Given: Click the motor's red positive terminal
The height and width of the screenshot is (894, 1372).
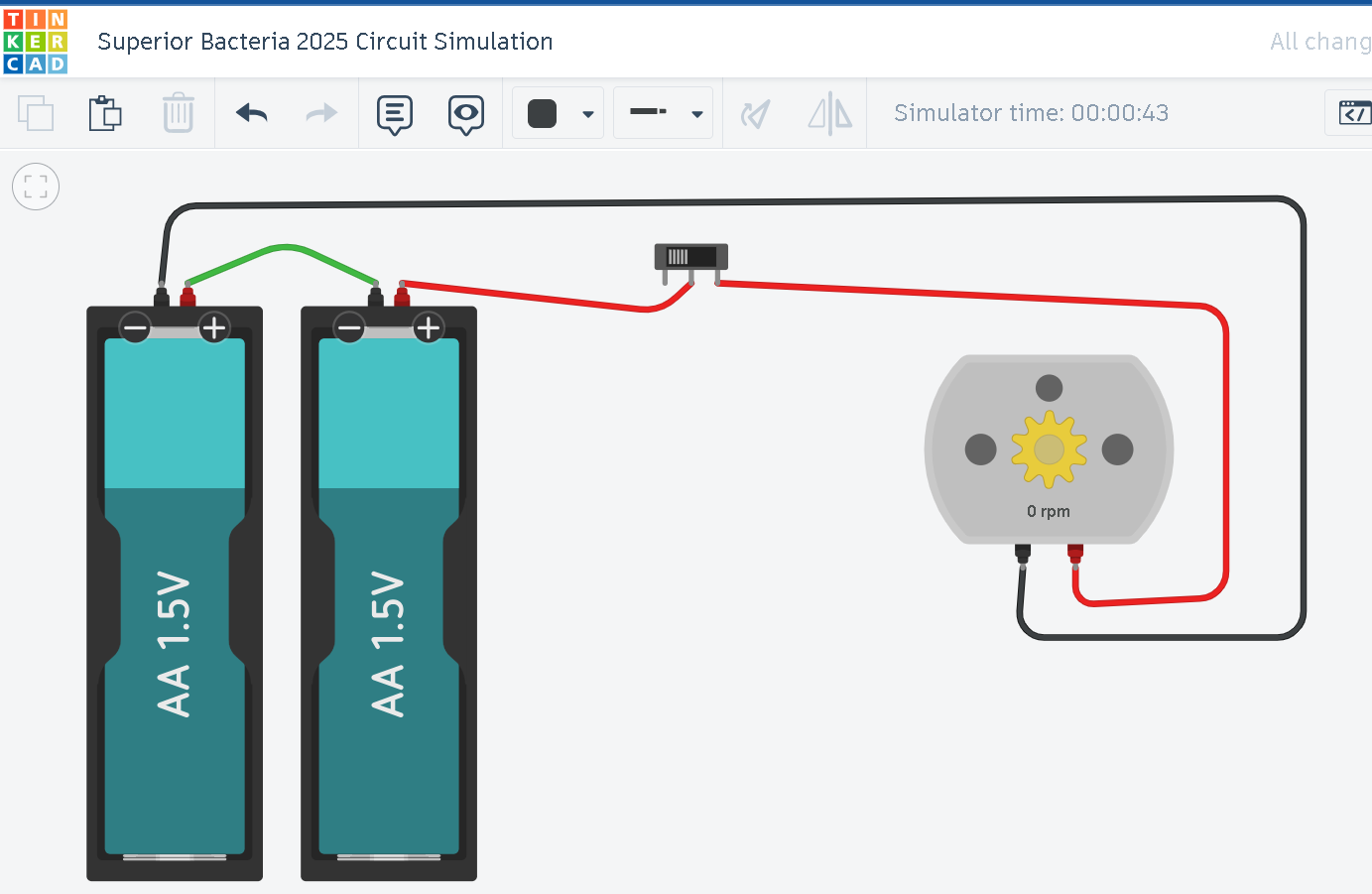Looking at the screenshot, I should [1075, 553].
